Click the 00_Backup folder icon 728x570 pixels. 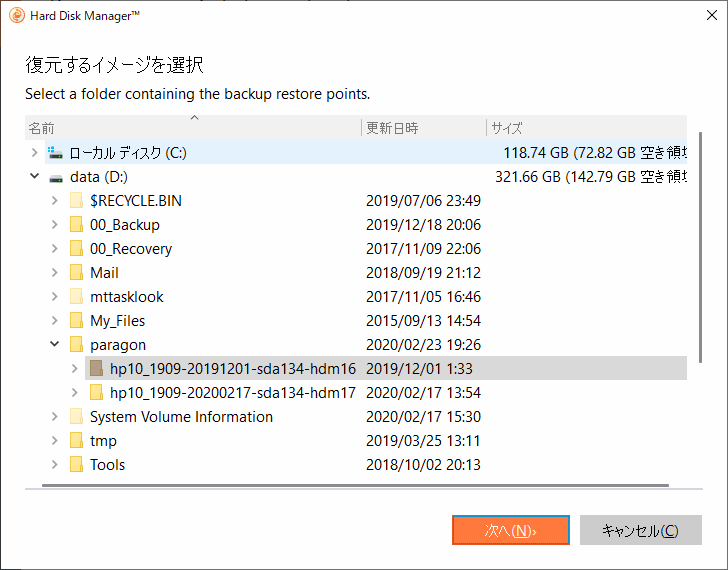tap(76, 225)
